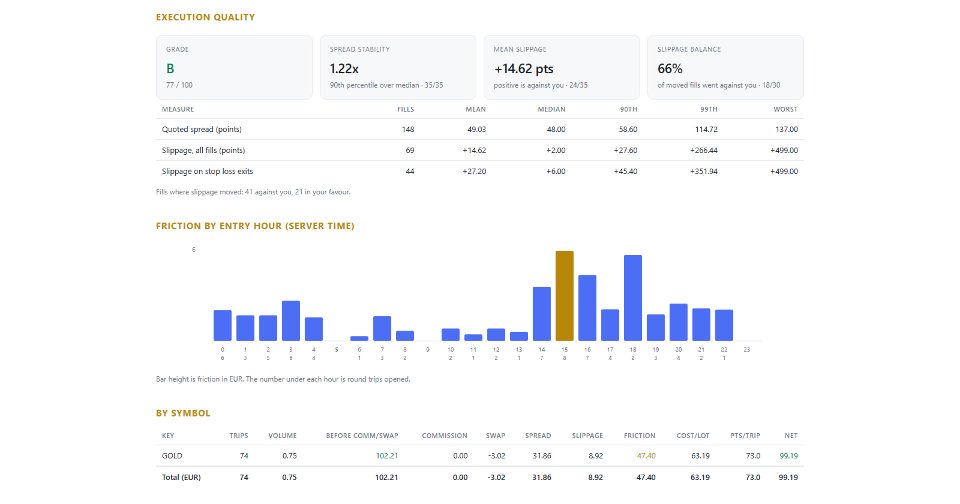Click the 90TH column header
The height and width of the screenshot is (504, 960).
coord(629,110)
